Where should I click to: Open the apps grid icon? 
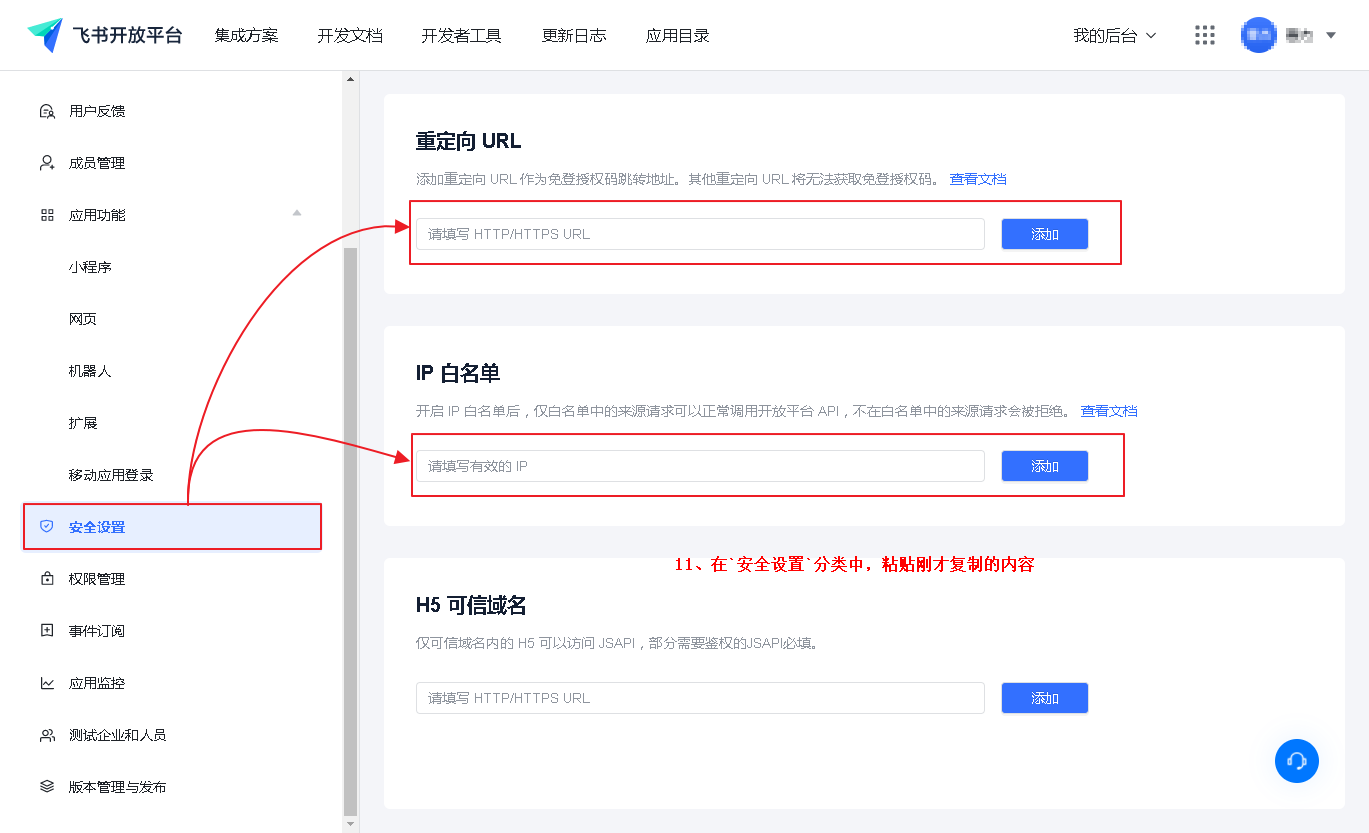(1205, 35)
